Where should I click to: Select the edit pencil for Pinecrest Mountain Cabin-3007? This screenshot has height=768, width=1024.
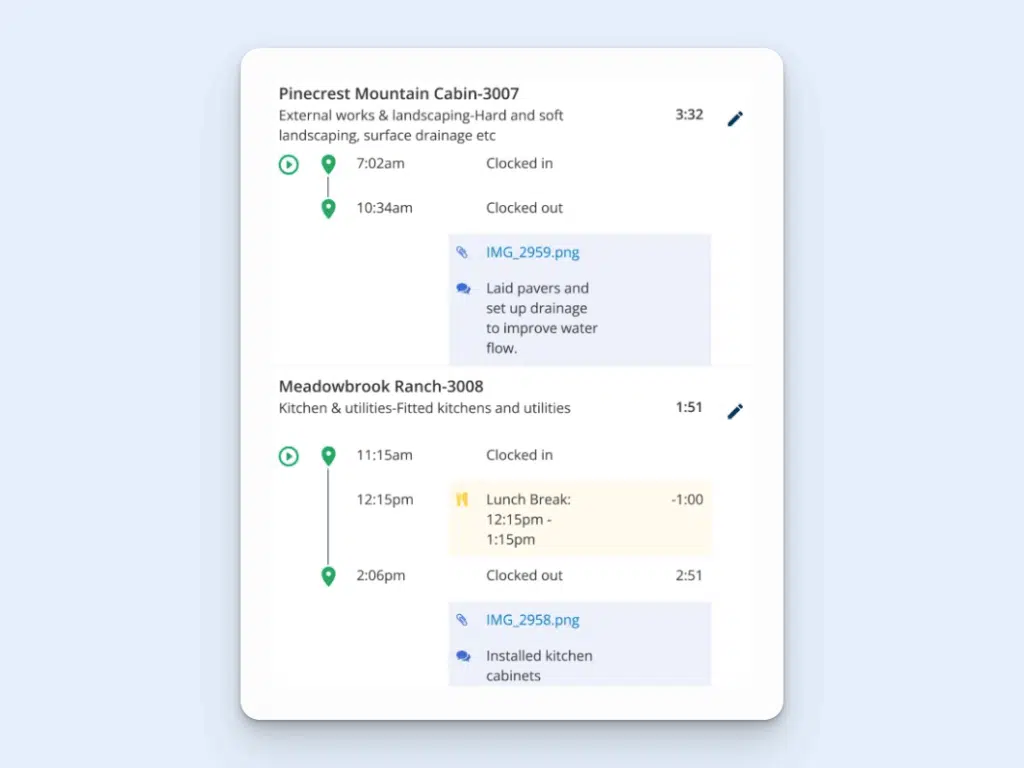tap(735, 117)
